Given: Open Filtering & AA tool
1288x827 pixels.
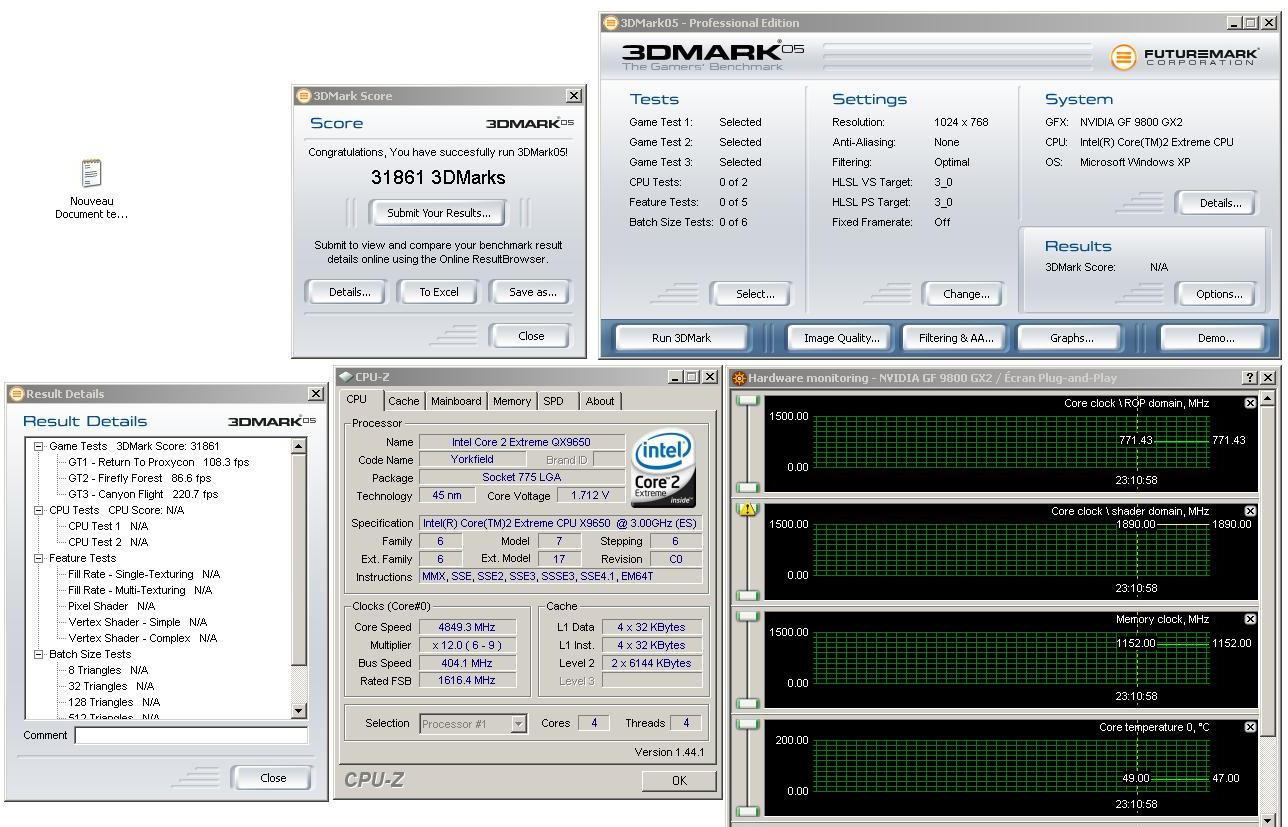Looking at the screenshot, I should [x=956, y=338].
